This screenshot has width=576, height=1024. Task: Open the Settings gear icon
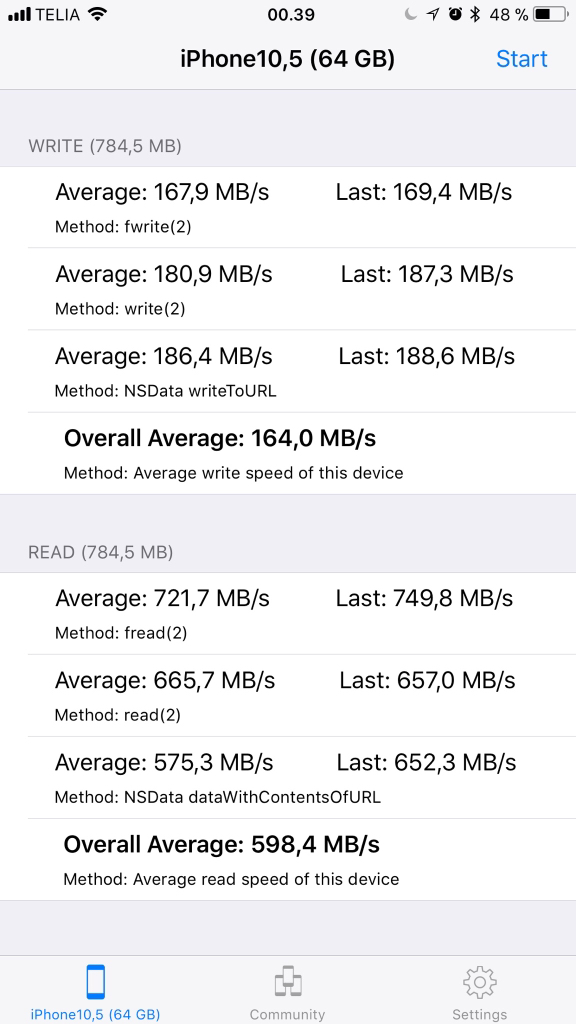pos(479,982)
